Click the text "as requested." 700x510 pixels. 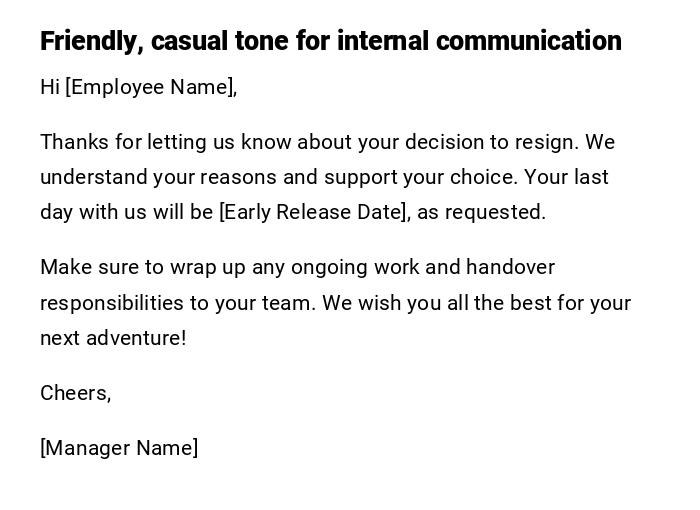point(481,212)
